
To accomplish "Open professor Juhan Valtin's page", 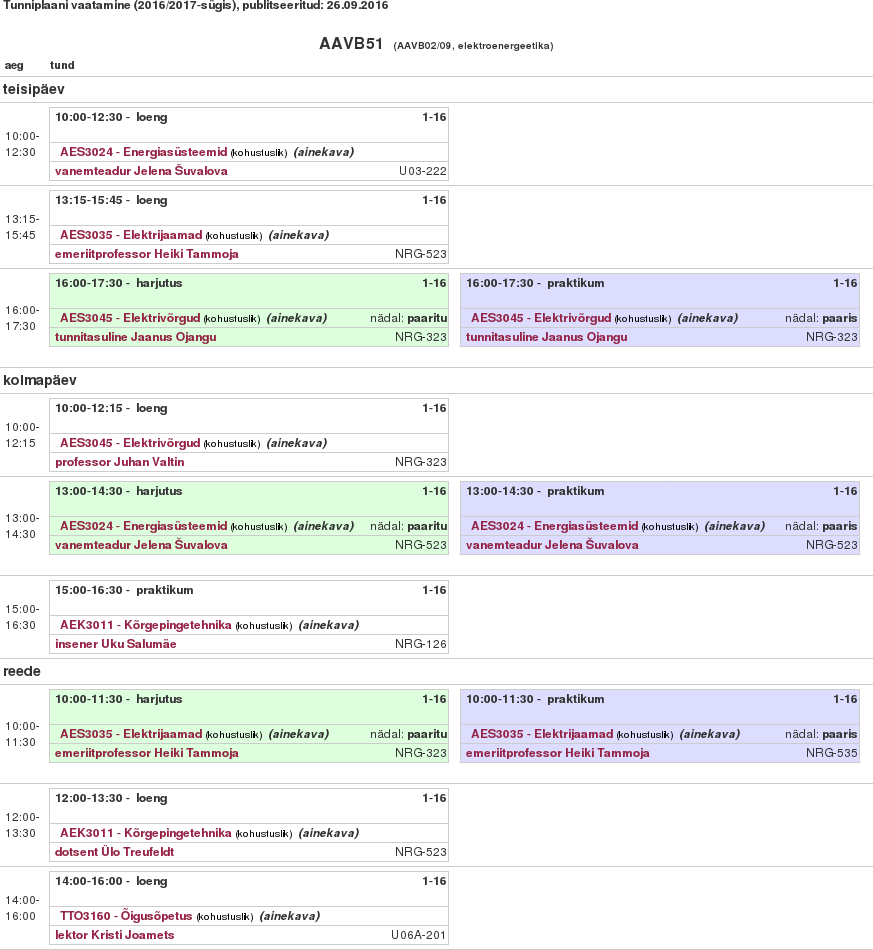I will coord(120,462).
